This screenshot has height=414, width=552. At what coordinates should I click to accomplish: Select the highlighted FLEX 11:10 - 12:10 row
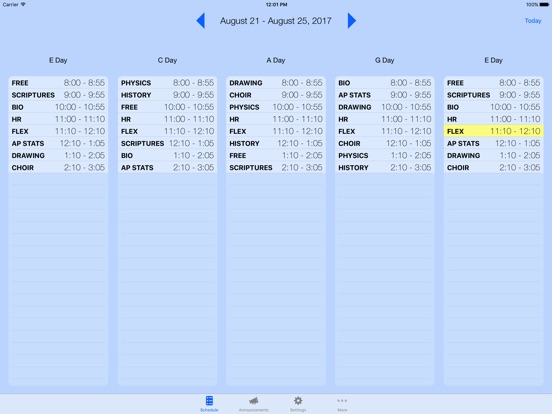pos(494,131)
